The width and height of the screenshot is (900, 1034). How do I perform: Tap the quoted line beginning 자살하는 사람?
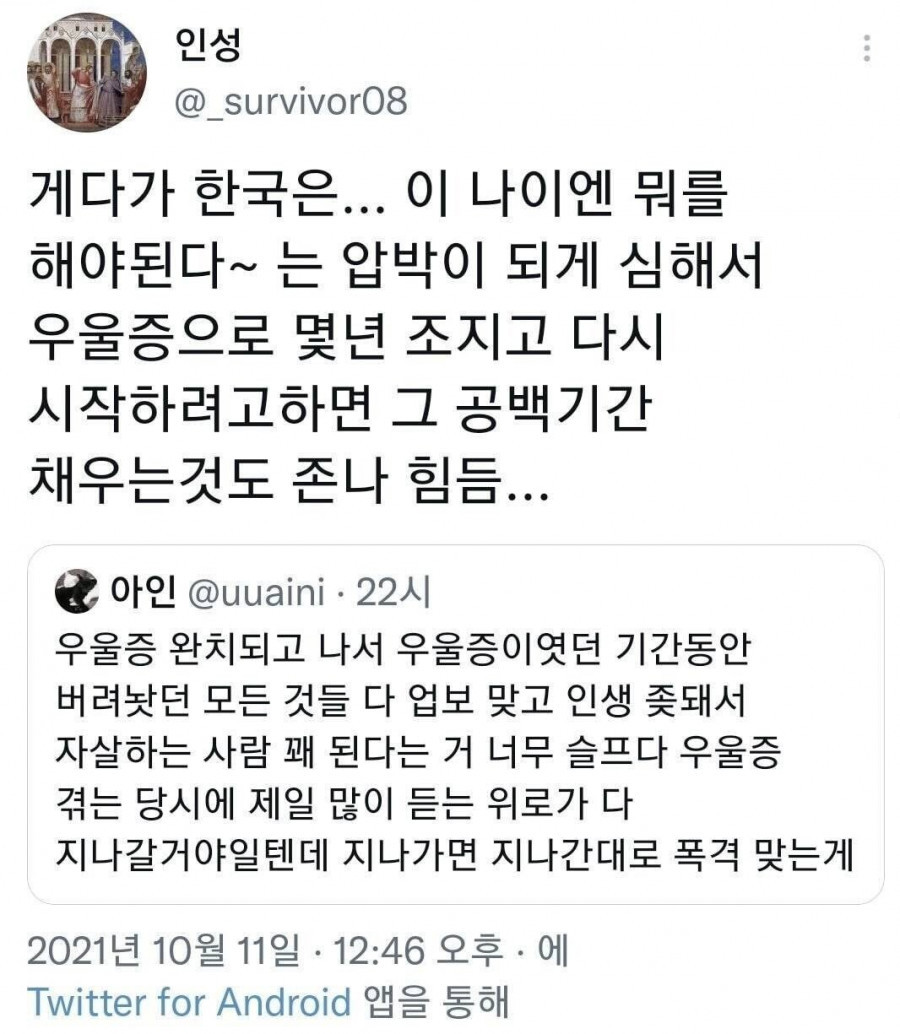418,751
